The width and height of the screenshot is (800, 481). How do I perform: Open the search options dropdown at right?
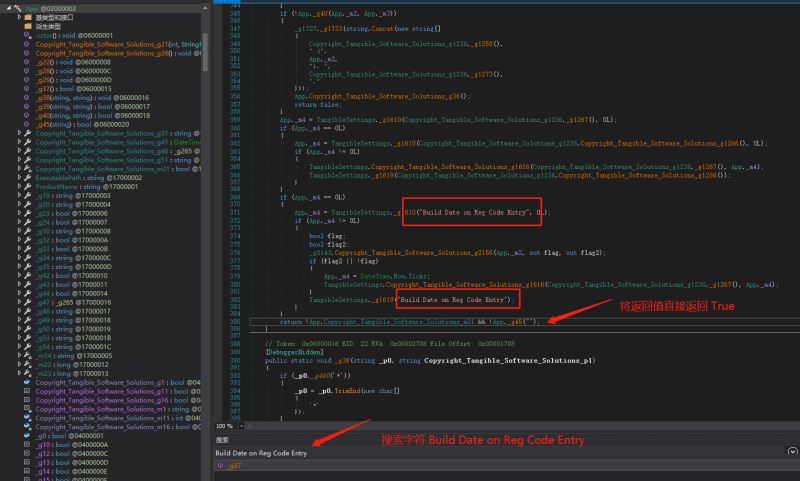792,451
